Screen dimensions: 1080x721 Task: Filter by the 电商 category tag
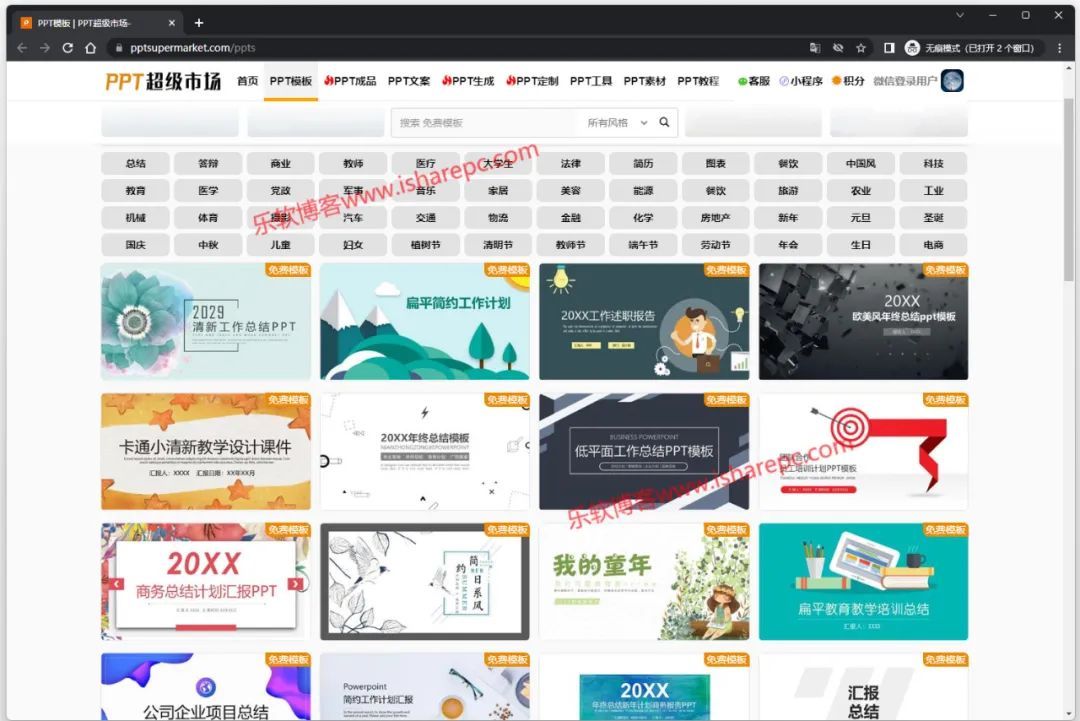click(933, 244)
